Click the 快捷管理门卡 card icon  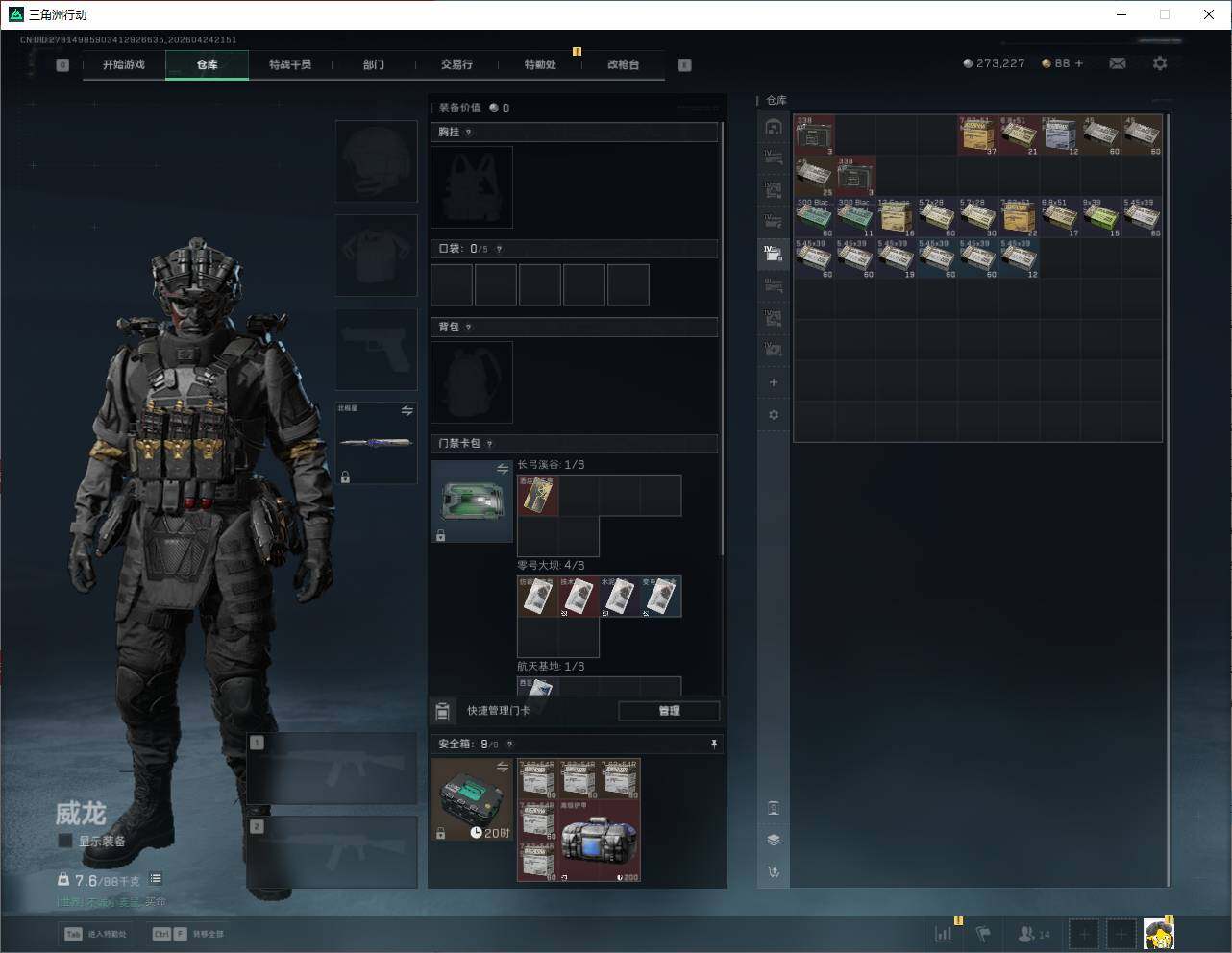443,711
